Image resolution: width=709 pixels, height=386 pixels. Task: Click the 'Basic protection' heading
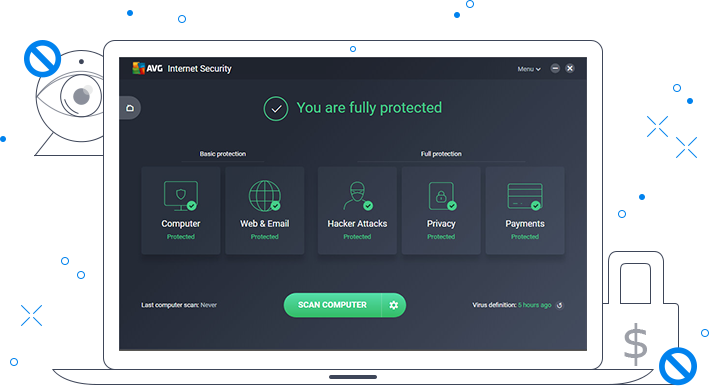coord(223,154)
